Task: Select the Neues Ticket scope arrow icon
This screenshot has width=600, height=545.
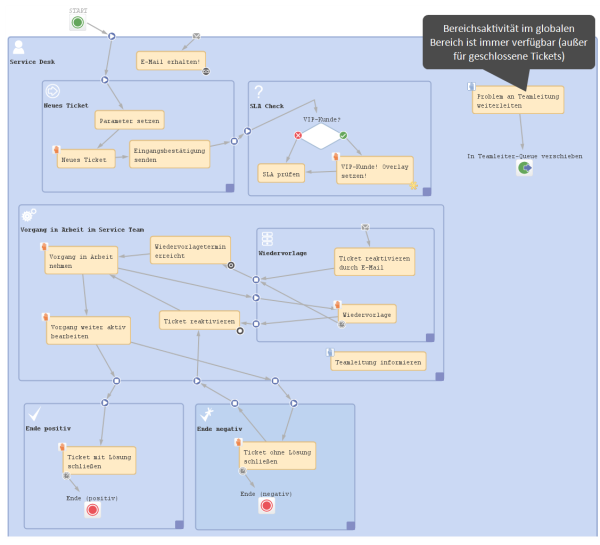Action: pyautogui.click(x=53, y=91)
